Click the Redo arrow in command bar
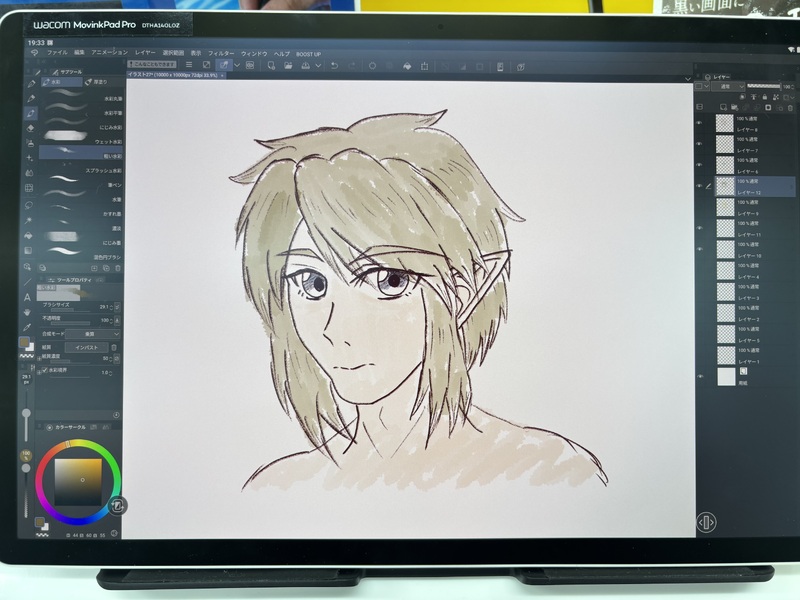 click(x=352, y=66)
